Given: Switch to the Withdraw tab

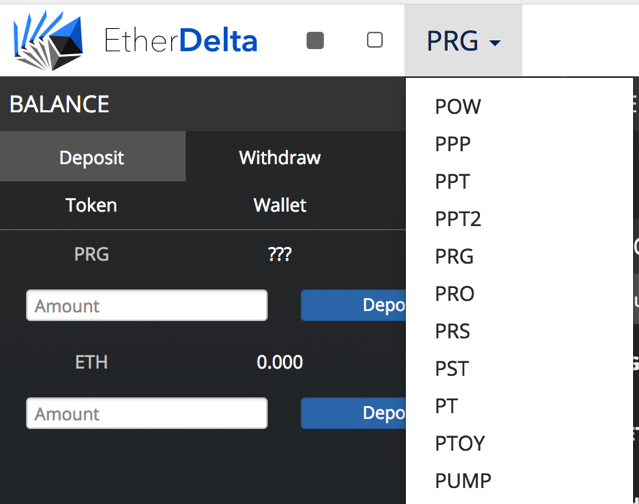Looking at the screenshot, I should point(279,157).
